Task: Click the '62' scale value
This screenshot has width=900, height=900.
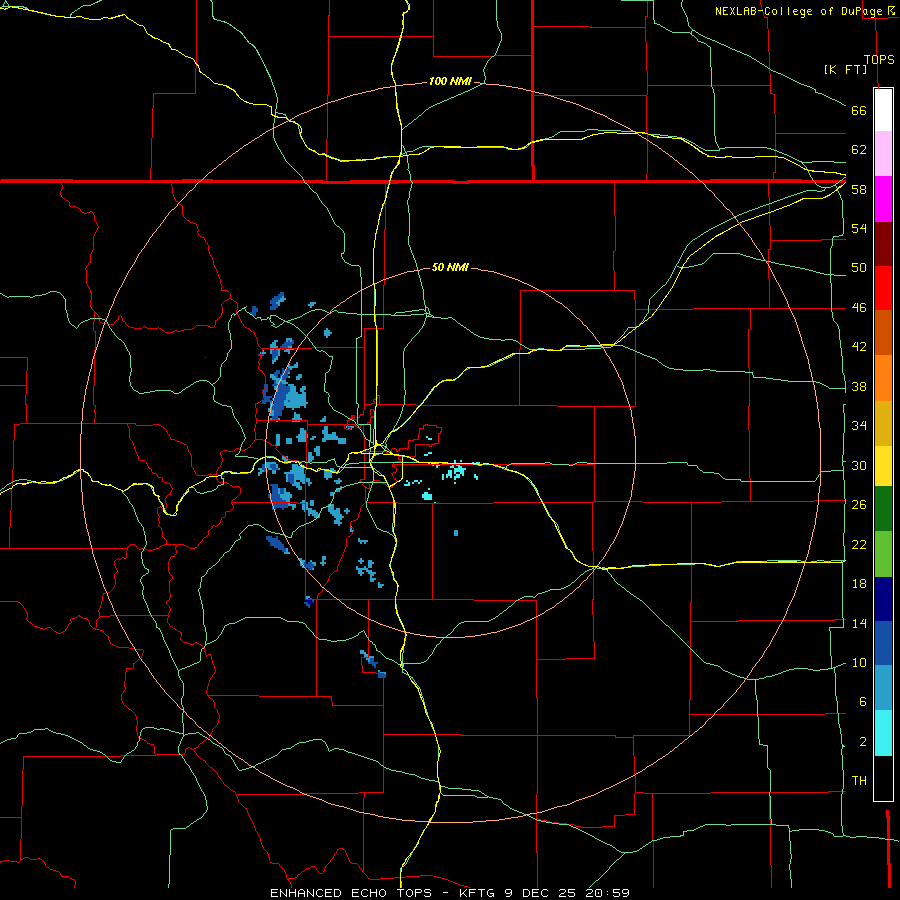Action: pos(859,150)
